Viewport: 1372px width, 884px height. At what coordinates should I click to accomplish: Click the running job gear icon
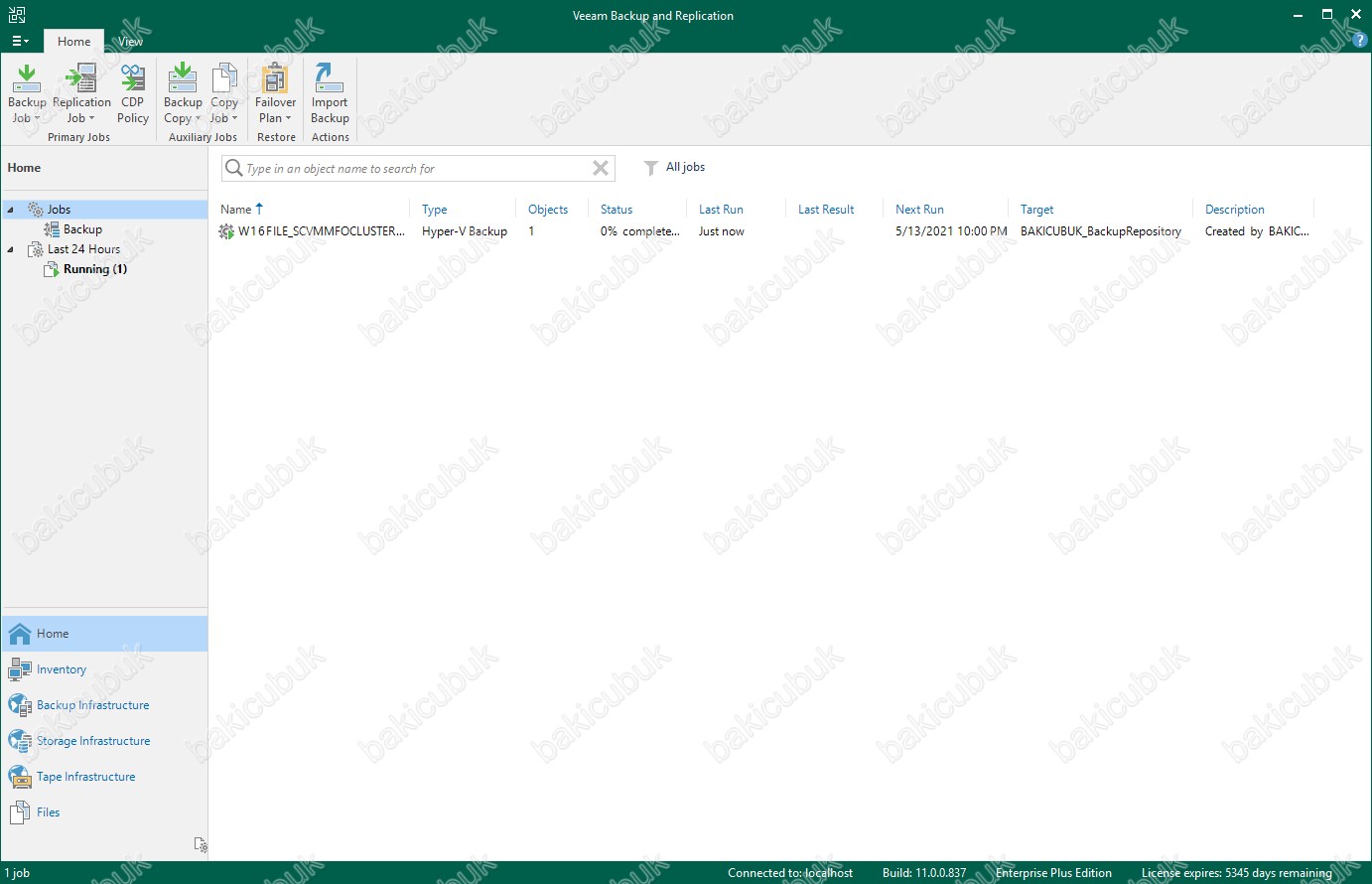tap(226, 231)
